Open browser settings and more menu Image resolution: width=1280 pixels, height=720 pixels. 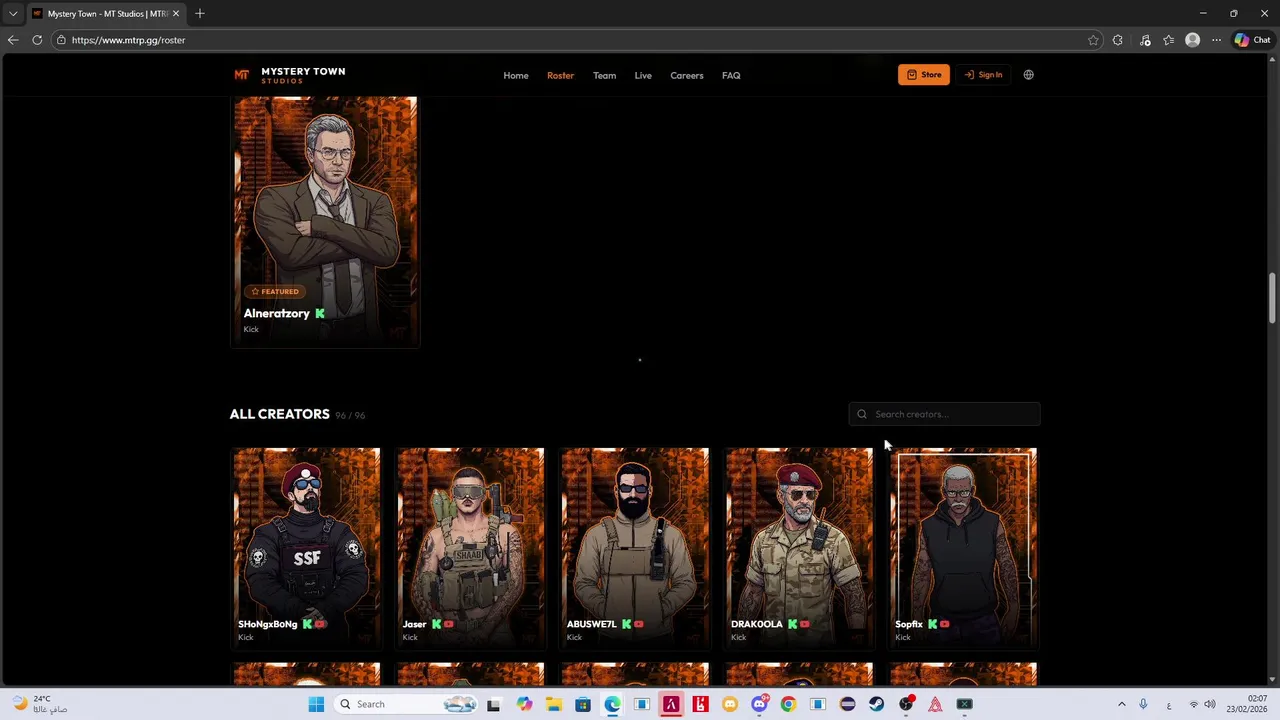[x=1216, y=40]
